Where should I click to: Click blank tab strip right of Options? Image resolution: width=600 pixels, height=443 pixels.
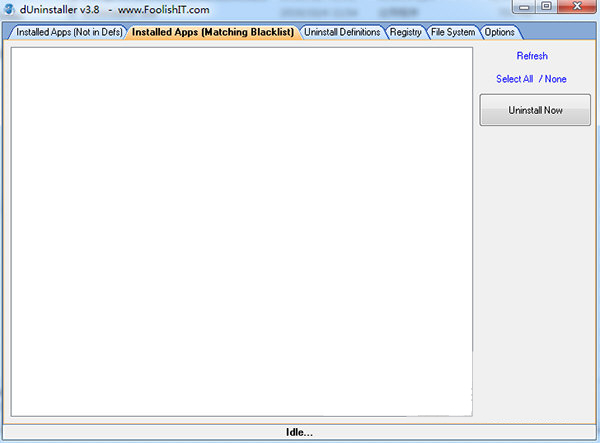tap(555, 32)
